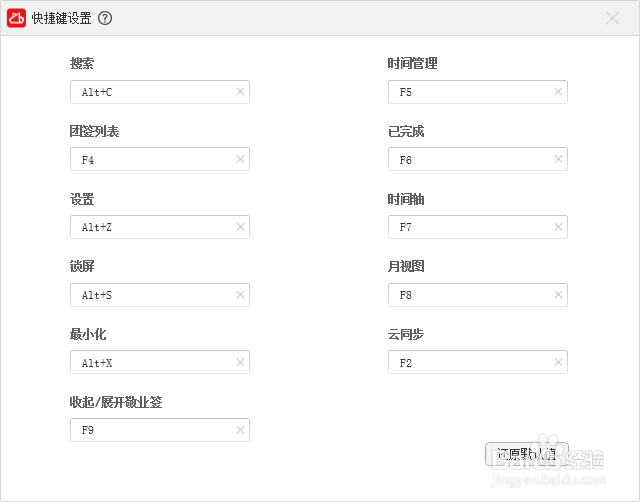Clear the 搜索 shortcut Alt+C
640x502 pixels.
click(240, 92)
